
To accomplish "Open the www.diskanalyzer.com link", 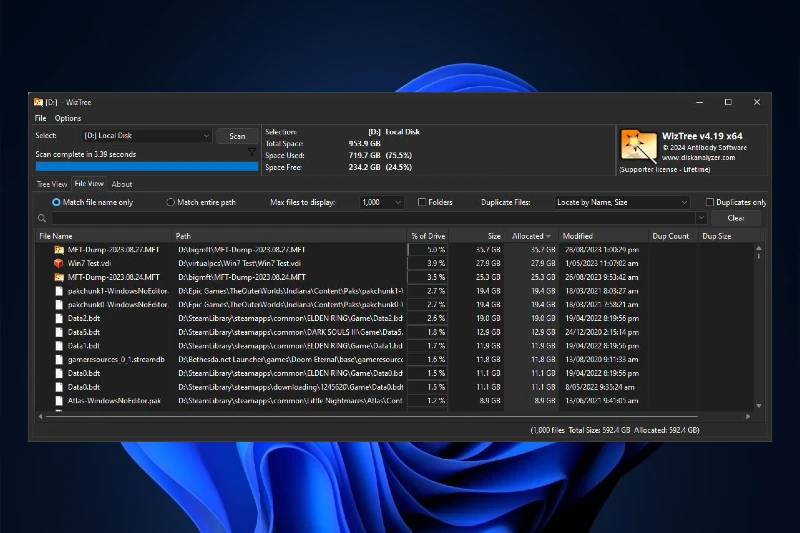I will pyautogui.click(x=698, y=158).
